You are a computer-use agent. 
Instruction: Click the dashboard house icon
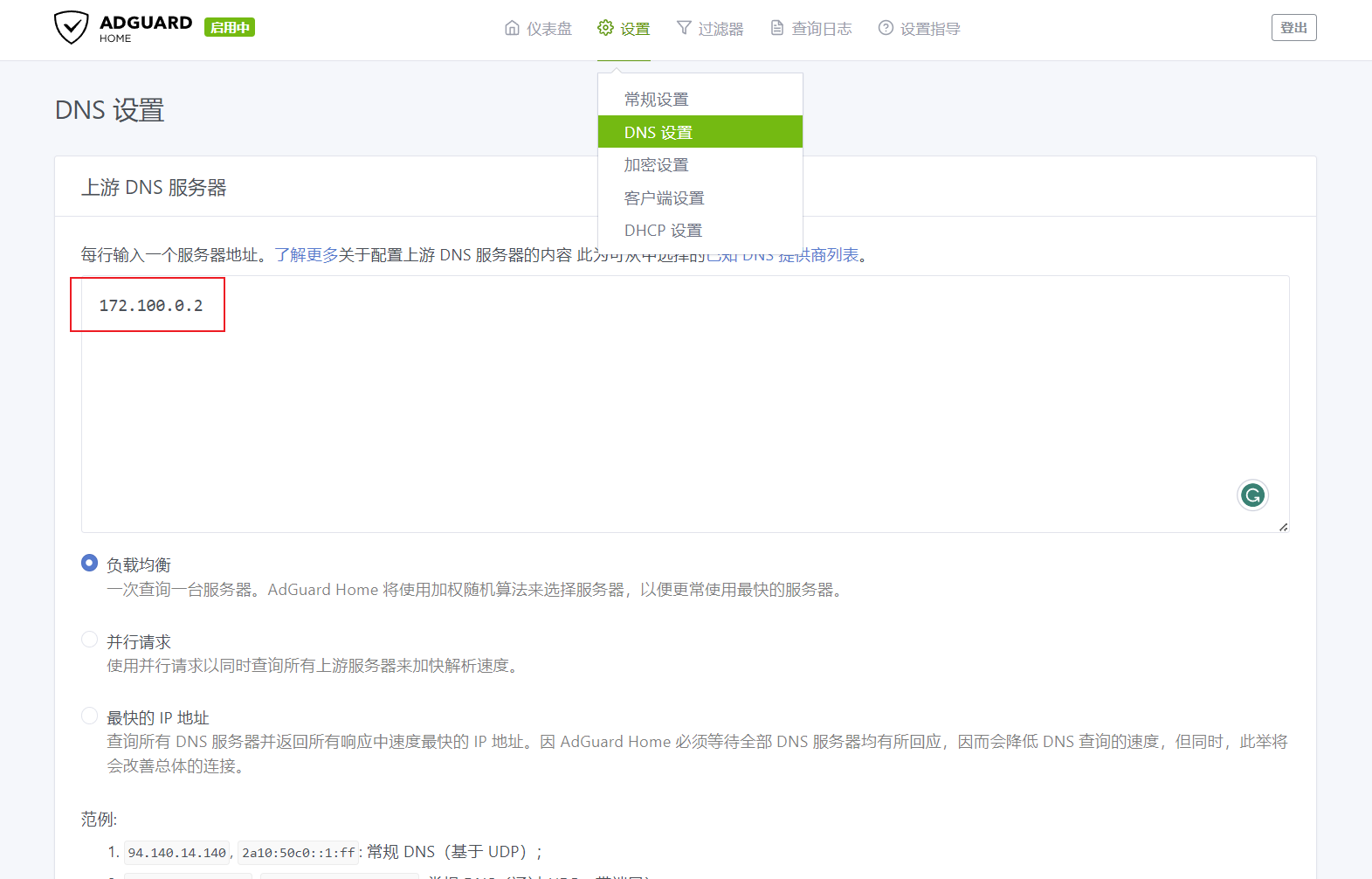pyautogui.click(x=513, y=28)
